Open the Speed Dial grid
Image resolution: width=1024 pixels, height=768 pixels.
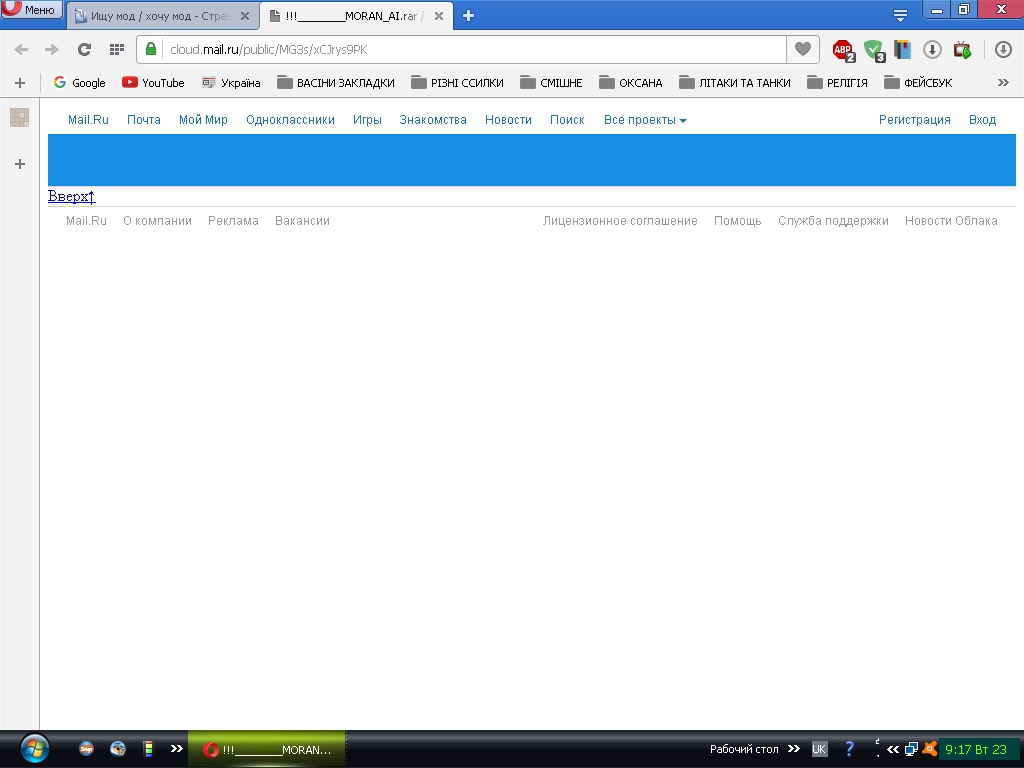pyautogui.click(x=117, y=49)
